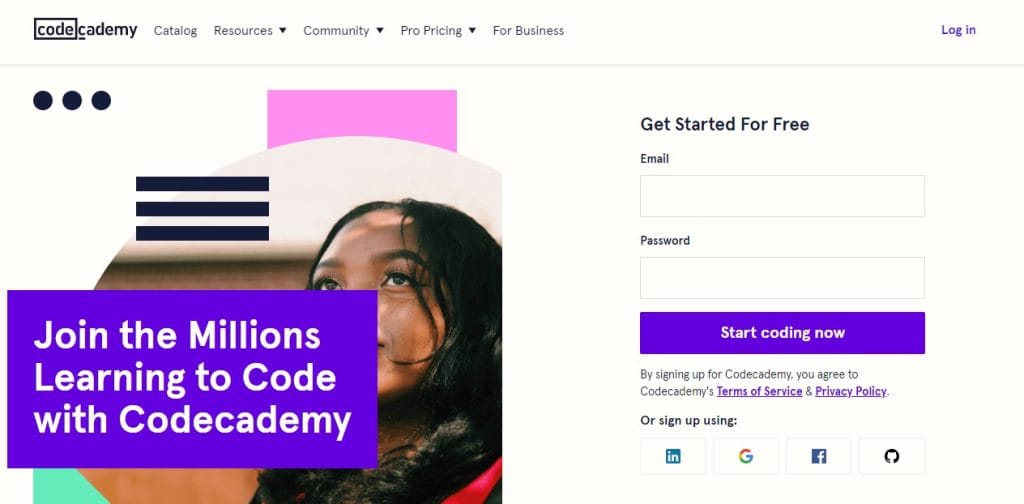Open the Community dropdown menu
Image resolution: width=1024 pixels, height=504 pixels.
click(343, 31)
